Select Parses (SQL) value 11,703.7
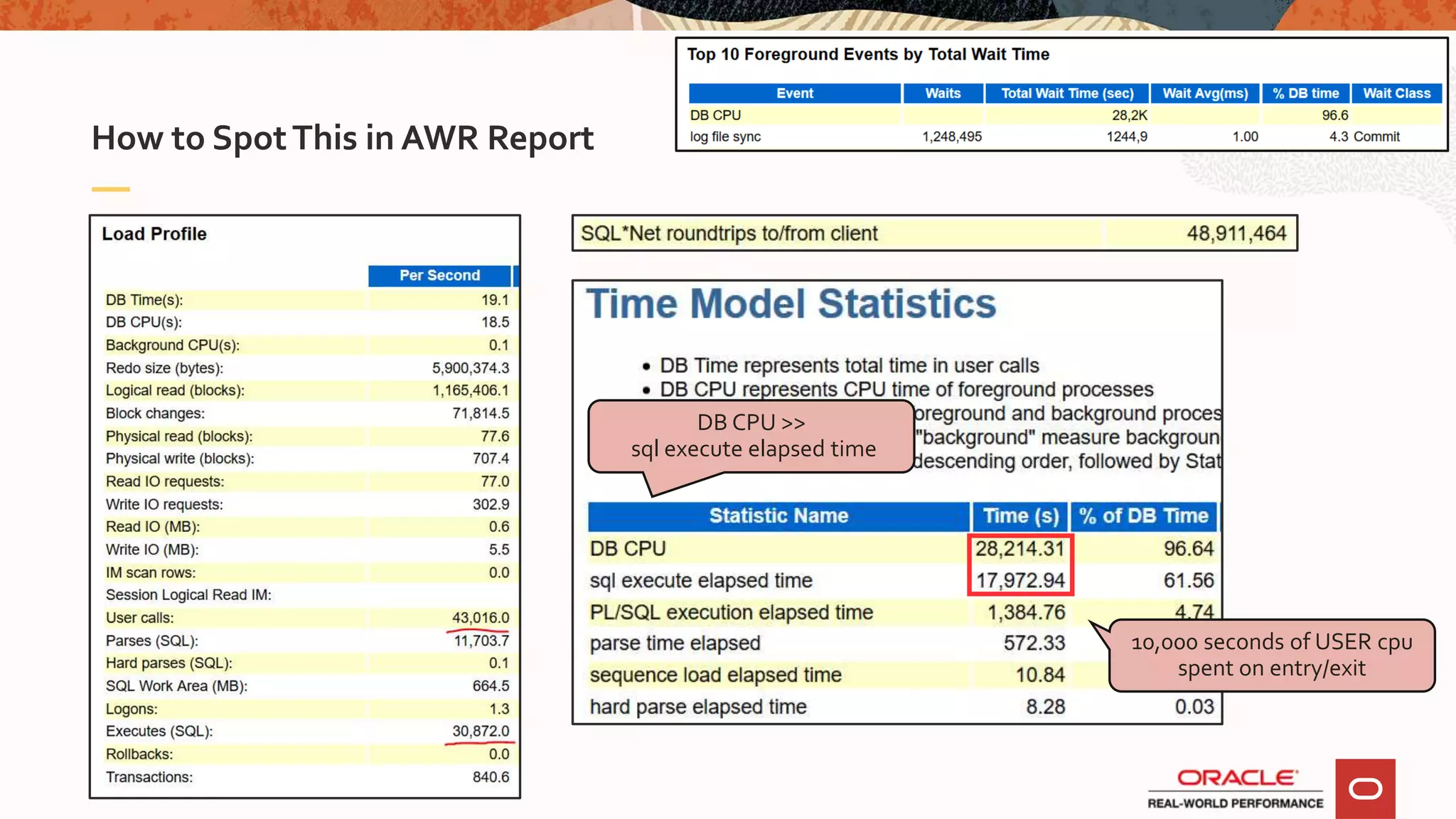 [481, 641]
